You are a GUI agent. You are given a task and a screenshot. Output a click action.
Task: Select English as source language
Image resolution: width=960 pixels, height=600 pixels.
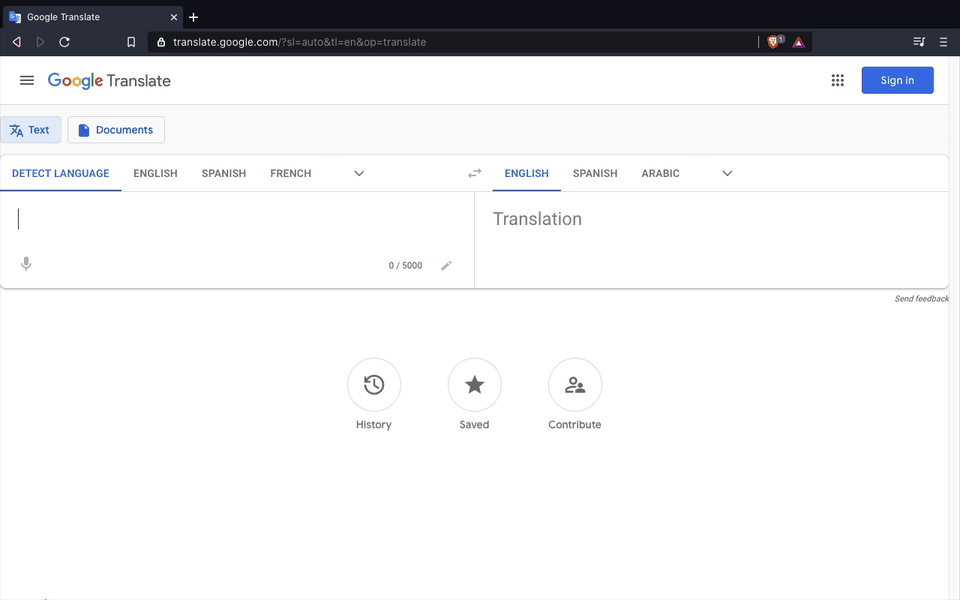[156, 173]
